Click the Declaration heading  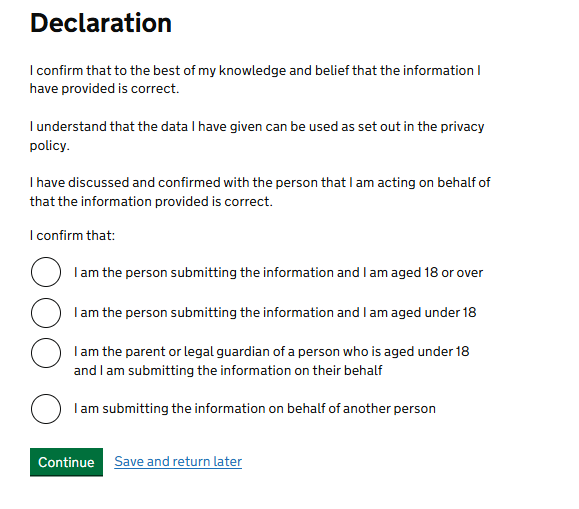coord(101,23)
